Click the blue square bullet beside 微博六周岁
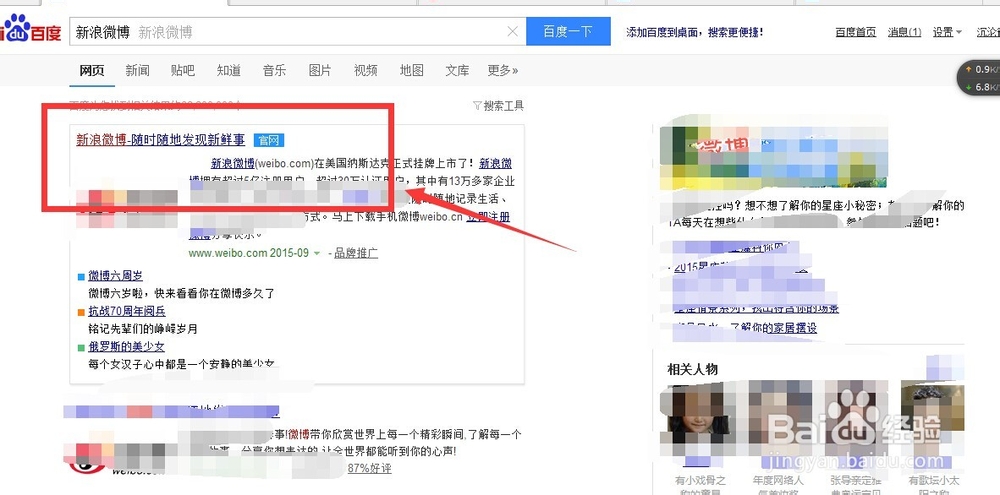The width and height of the screenshot is (1000, 495). click(81, 276)
